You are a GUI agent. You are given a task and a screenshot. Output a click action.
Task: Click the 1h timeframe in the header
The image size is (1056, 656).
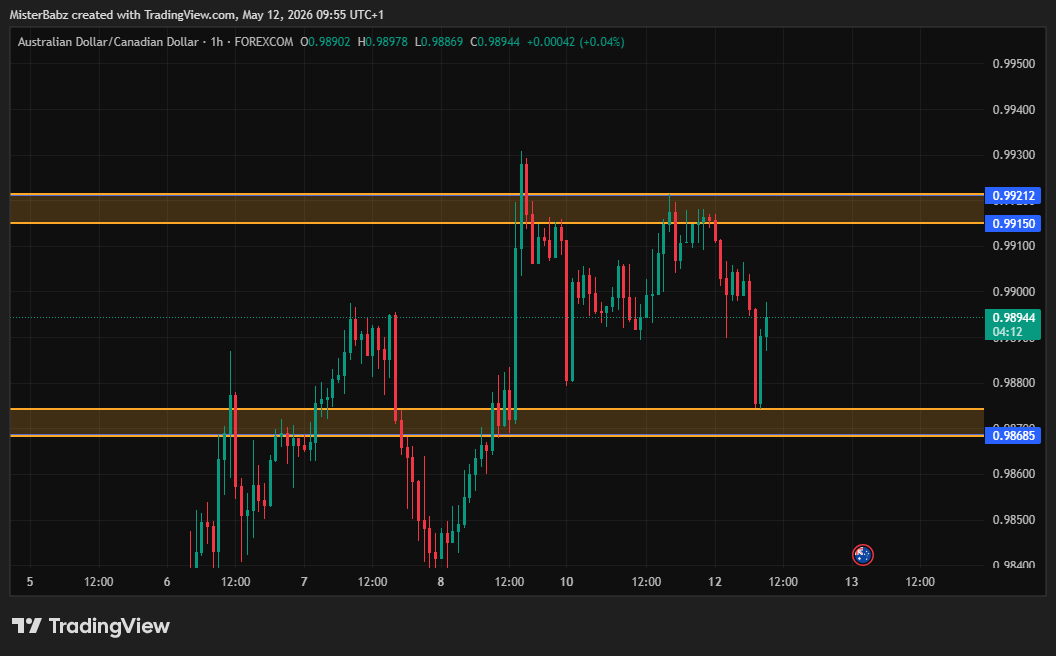(216, 42)
